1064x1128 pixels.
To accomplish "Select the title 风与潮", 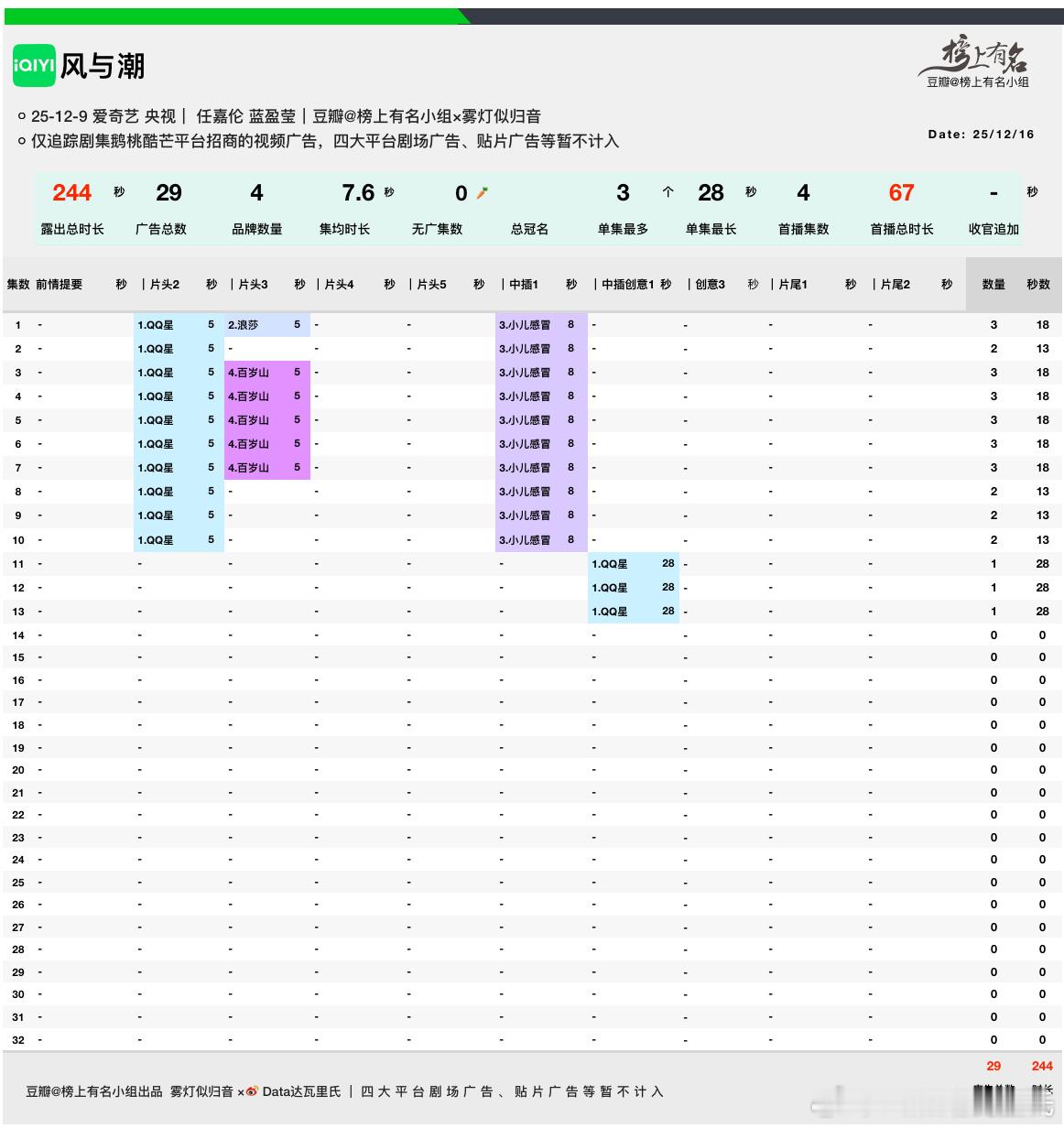I will click(x=103, y=66).
